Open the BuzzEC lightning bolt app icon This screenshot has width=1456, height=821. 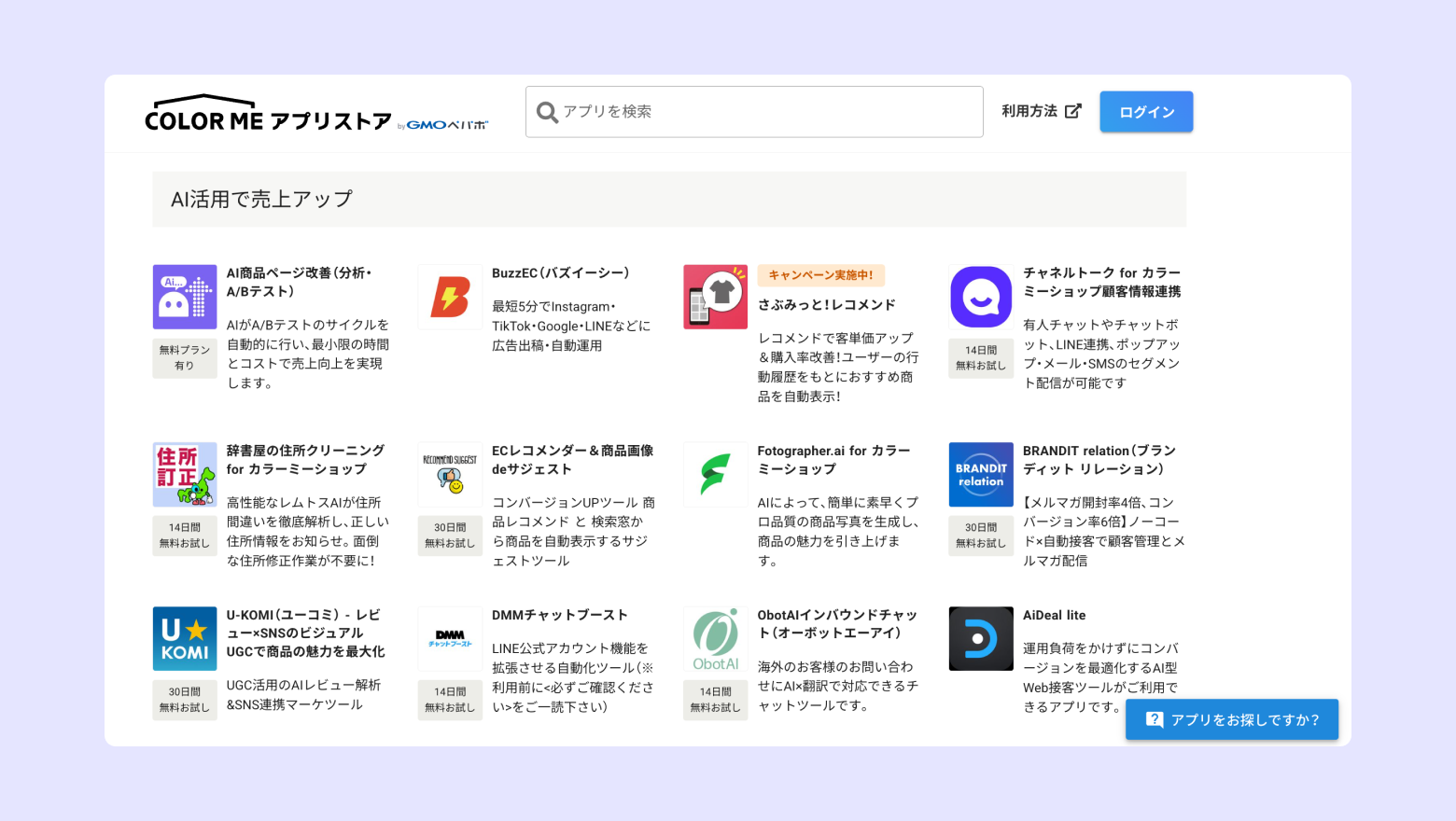tap(450, 297)
